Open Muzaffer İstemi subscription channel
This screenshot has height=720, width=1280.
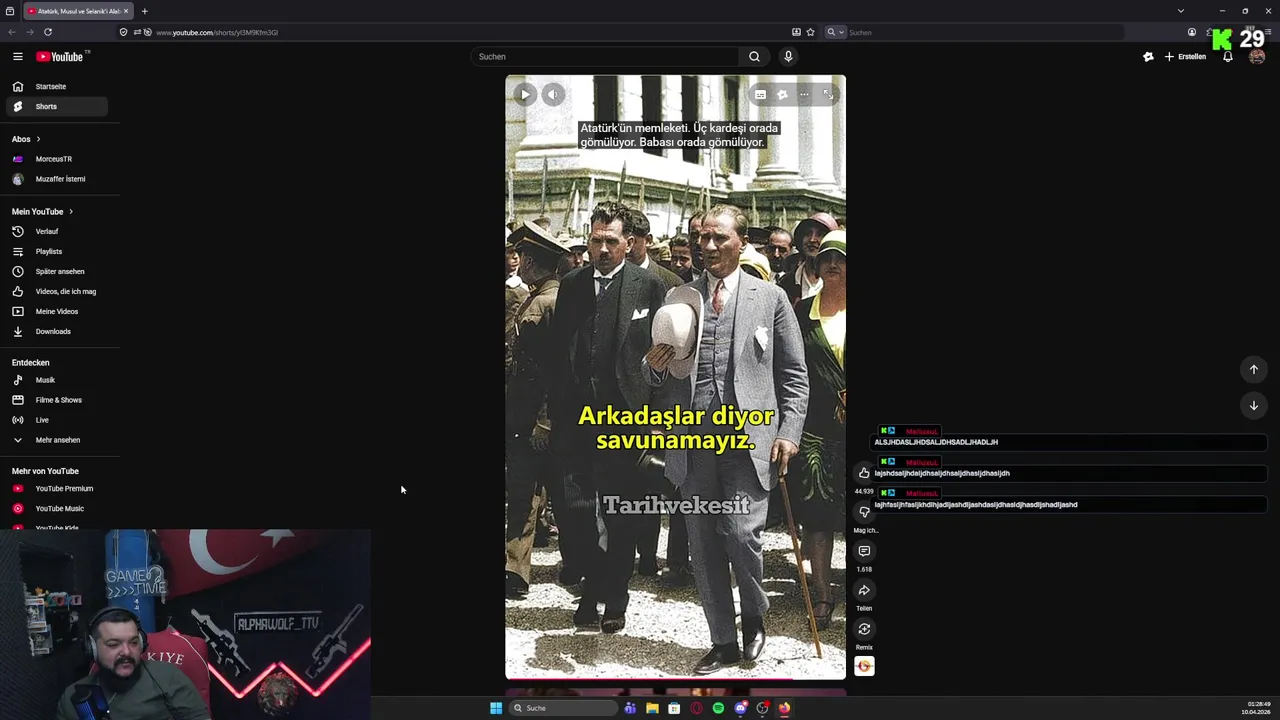tap(57, 179)
